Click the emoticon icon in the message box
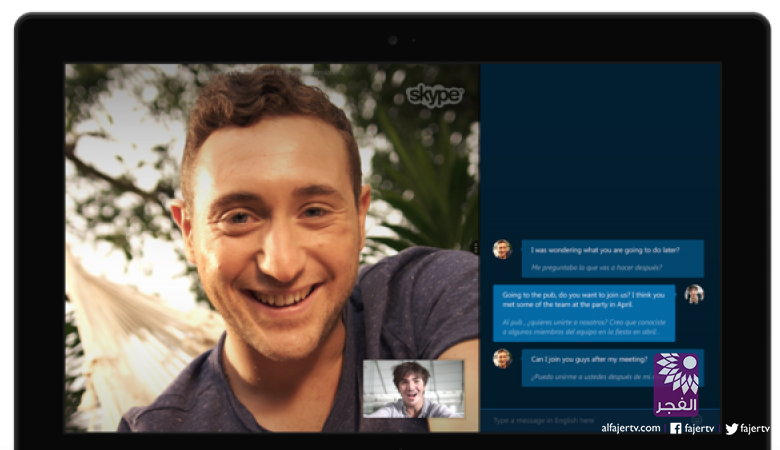This screenshot has width=780, height=450. pos(697,420)
